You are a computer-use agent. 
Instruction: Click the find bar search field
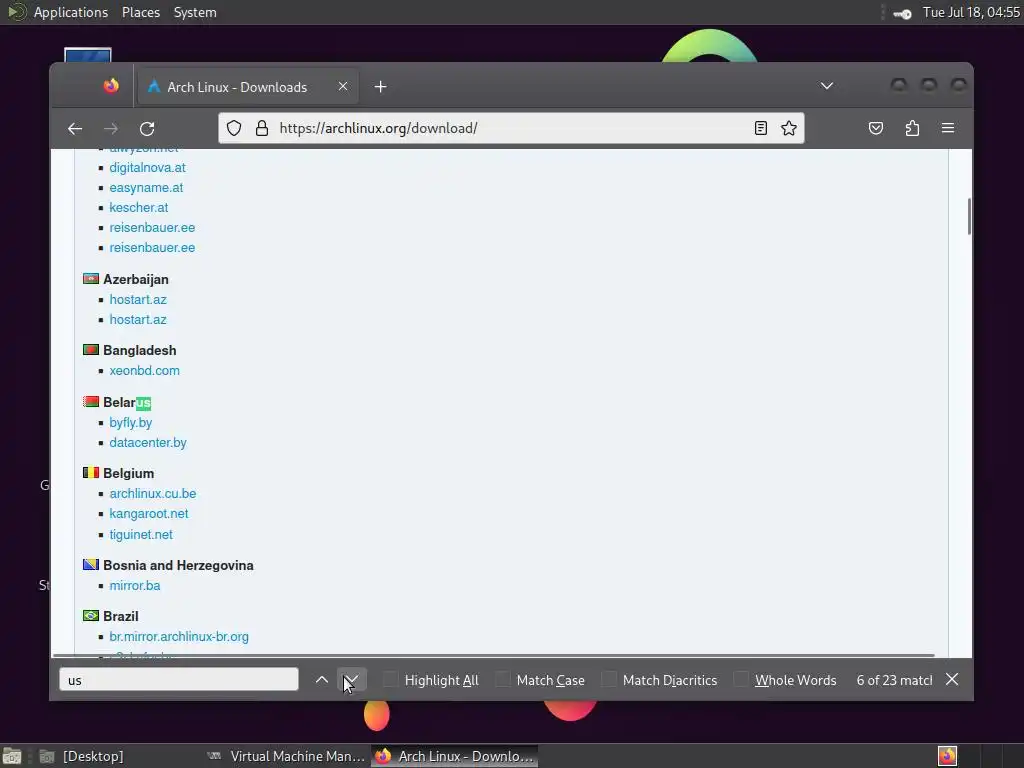179,680
